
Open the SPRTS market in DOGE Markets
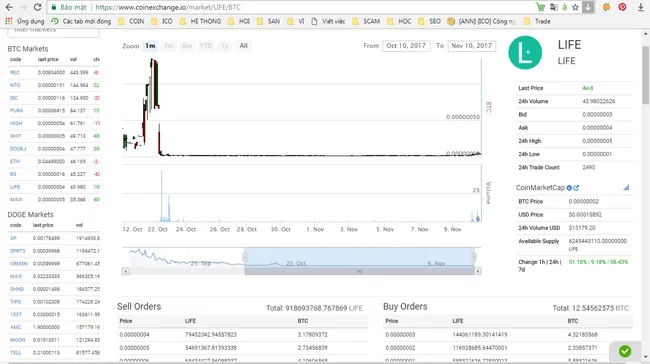coord(17,251)
